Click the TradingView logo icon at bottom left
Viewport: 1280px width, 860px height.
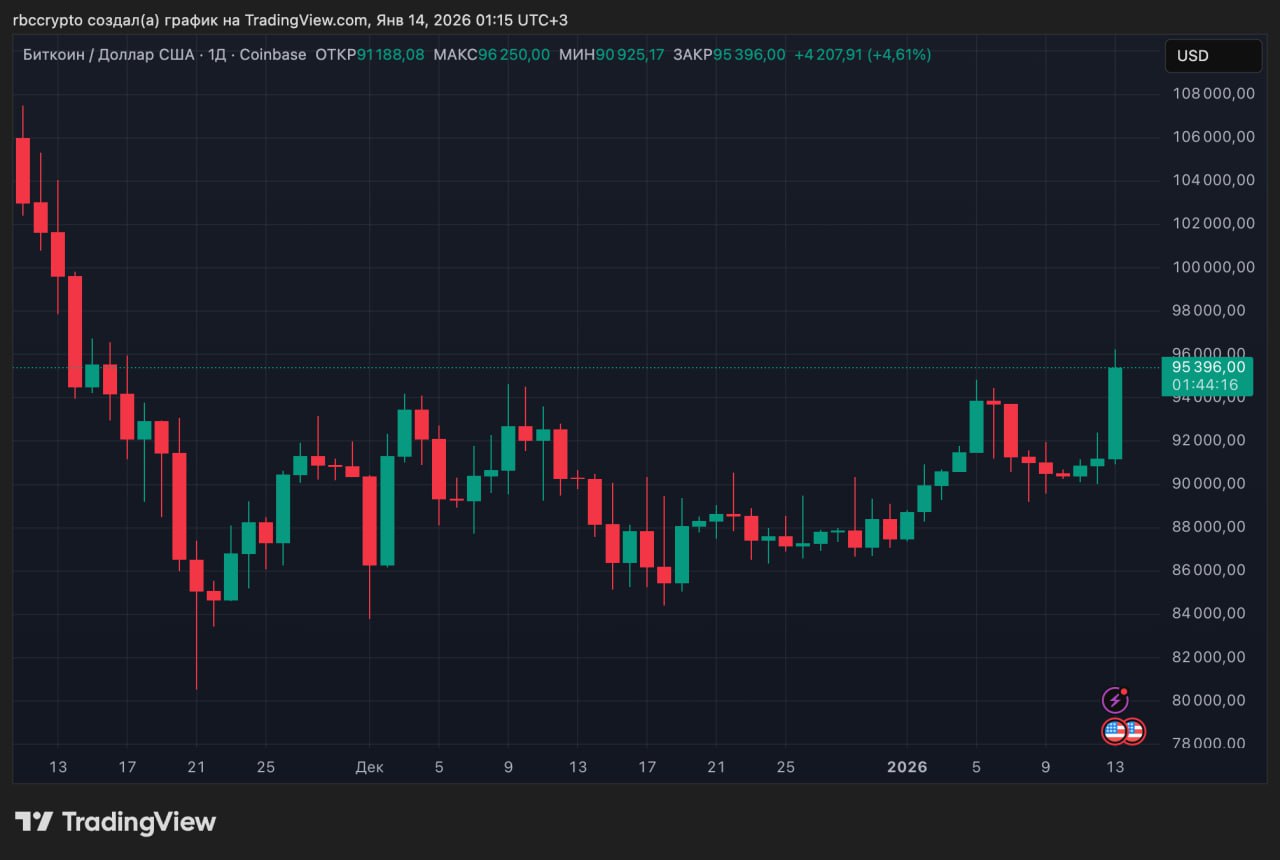click(33, 822)
